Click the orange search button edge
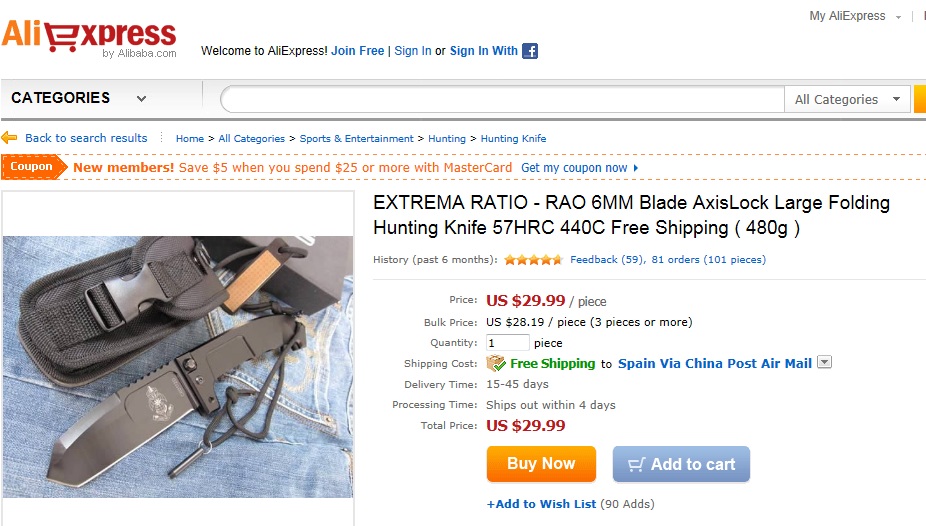Viewport: 926px width, 526px height. [x=920, y=99]
